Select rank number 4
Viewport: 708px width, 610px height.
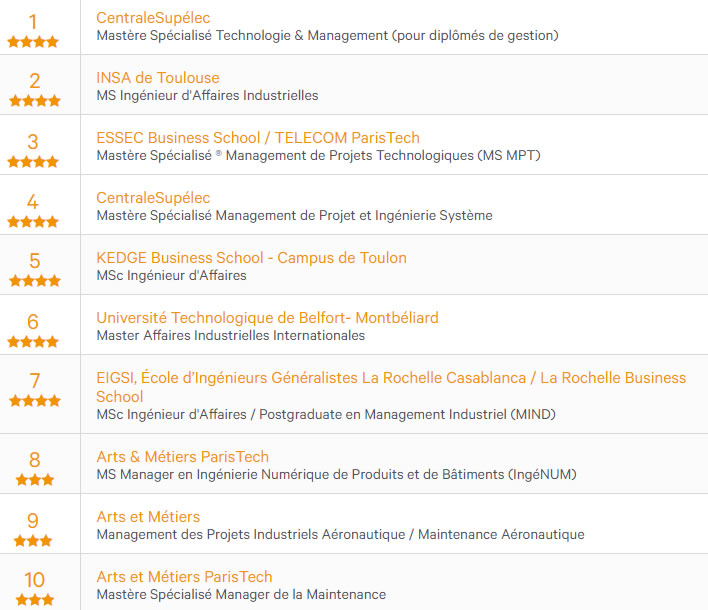coord(33,202)
